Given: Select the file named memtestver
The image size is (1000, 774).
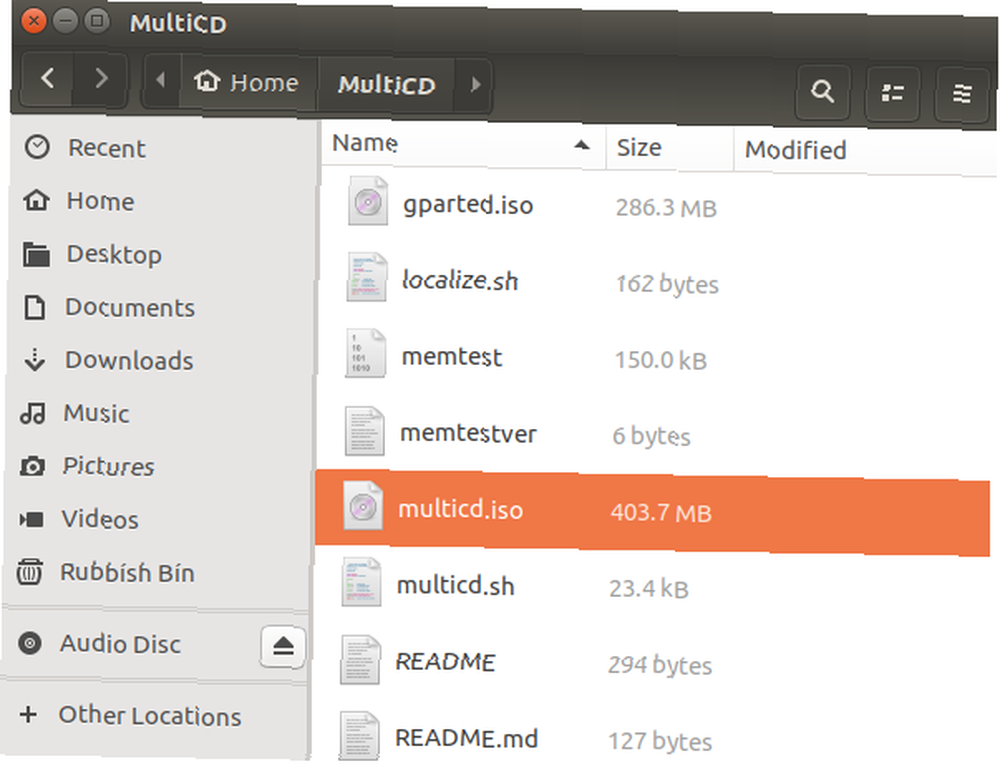Looking at the screenshot, I should (x=468, y=433).
